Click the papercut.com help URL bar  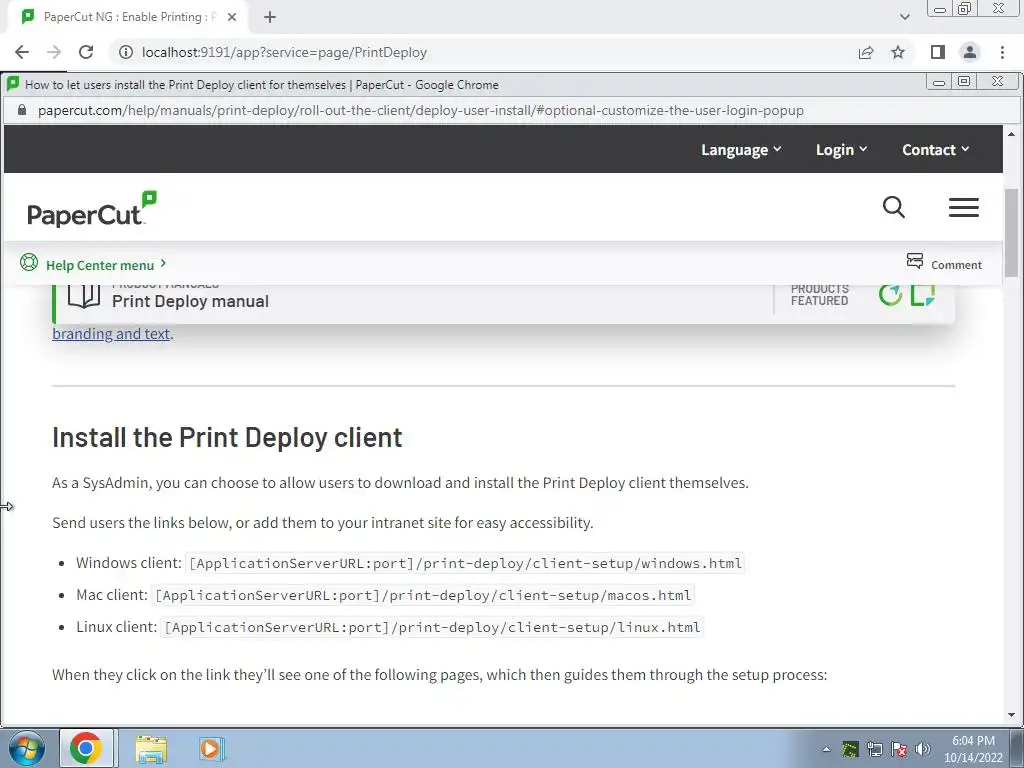421,110
